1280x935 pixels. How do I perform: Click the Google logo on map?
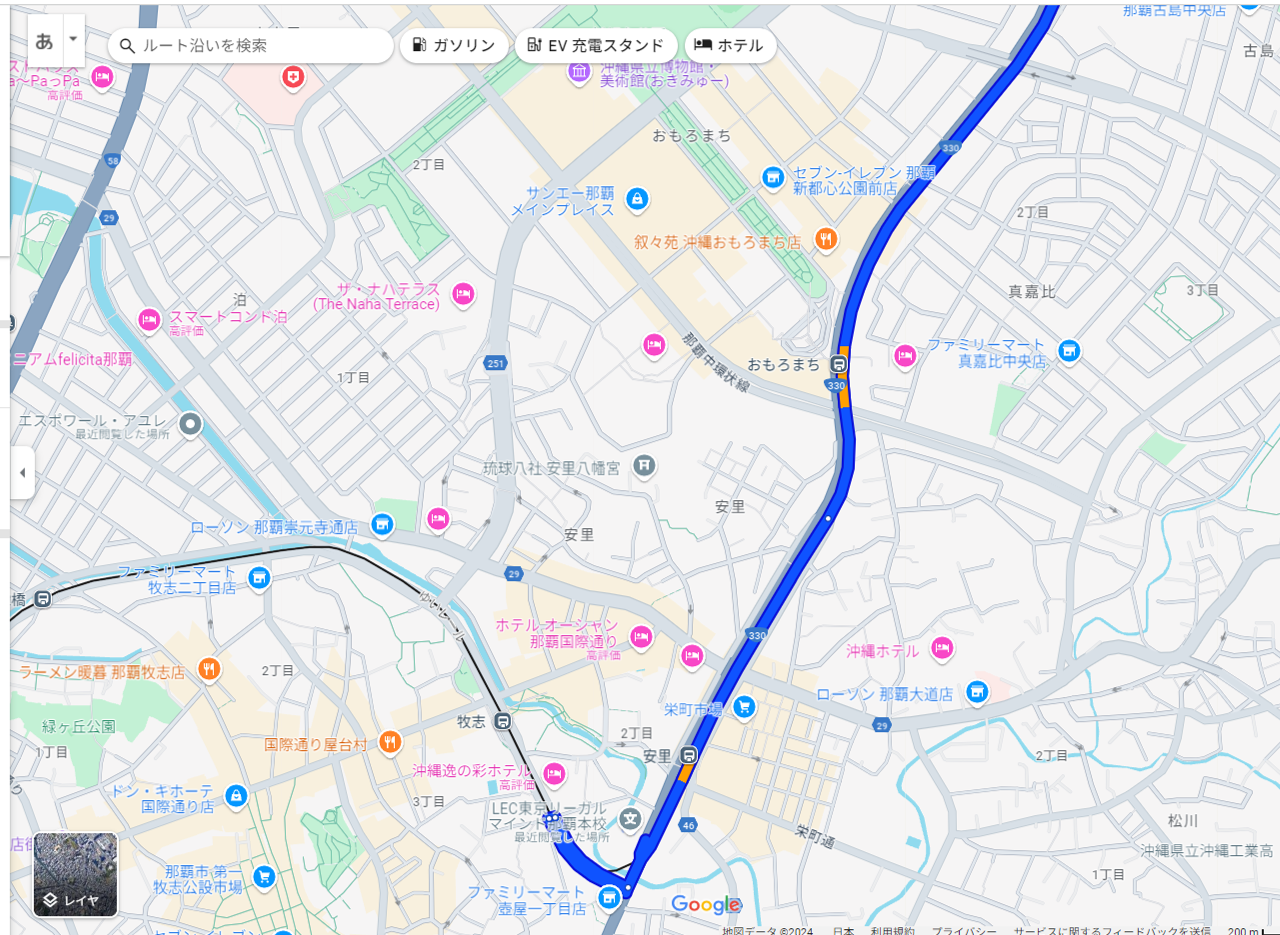coord(706,905)
